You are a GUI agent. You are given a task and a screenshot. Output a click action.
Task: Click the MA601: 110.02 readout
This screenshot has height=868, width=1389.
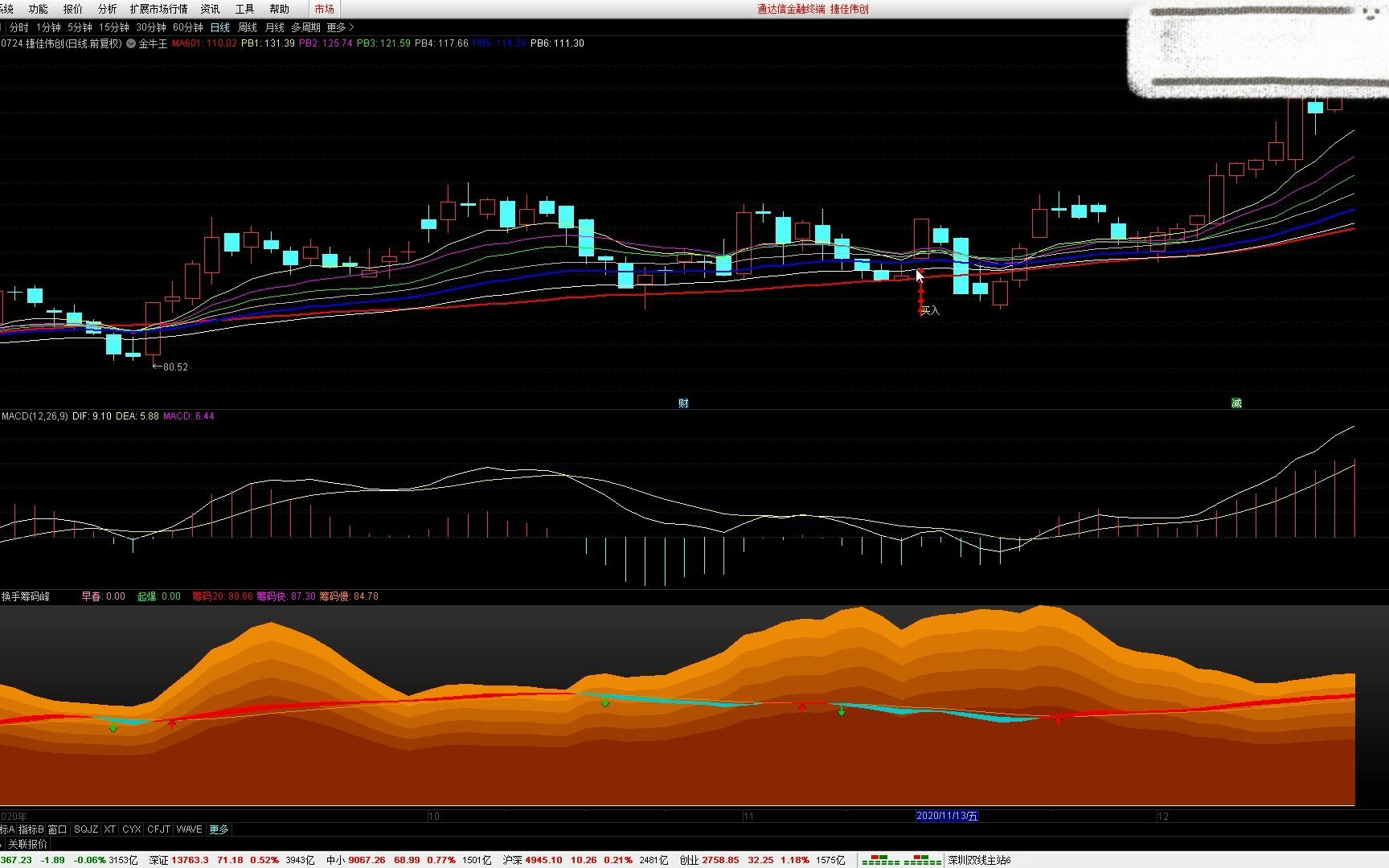point(204,43)
